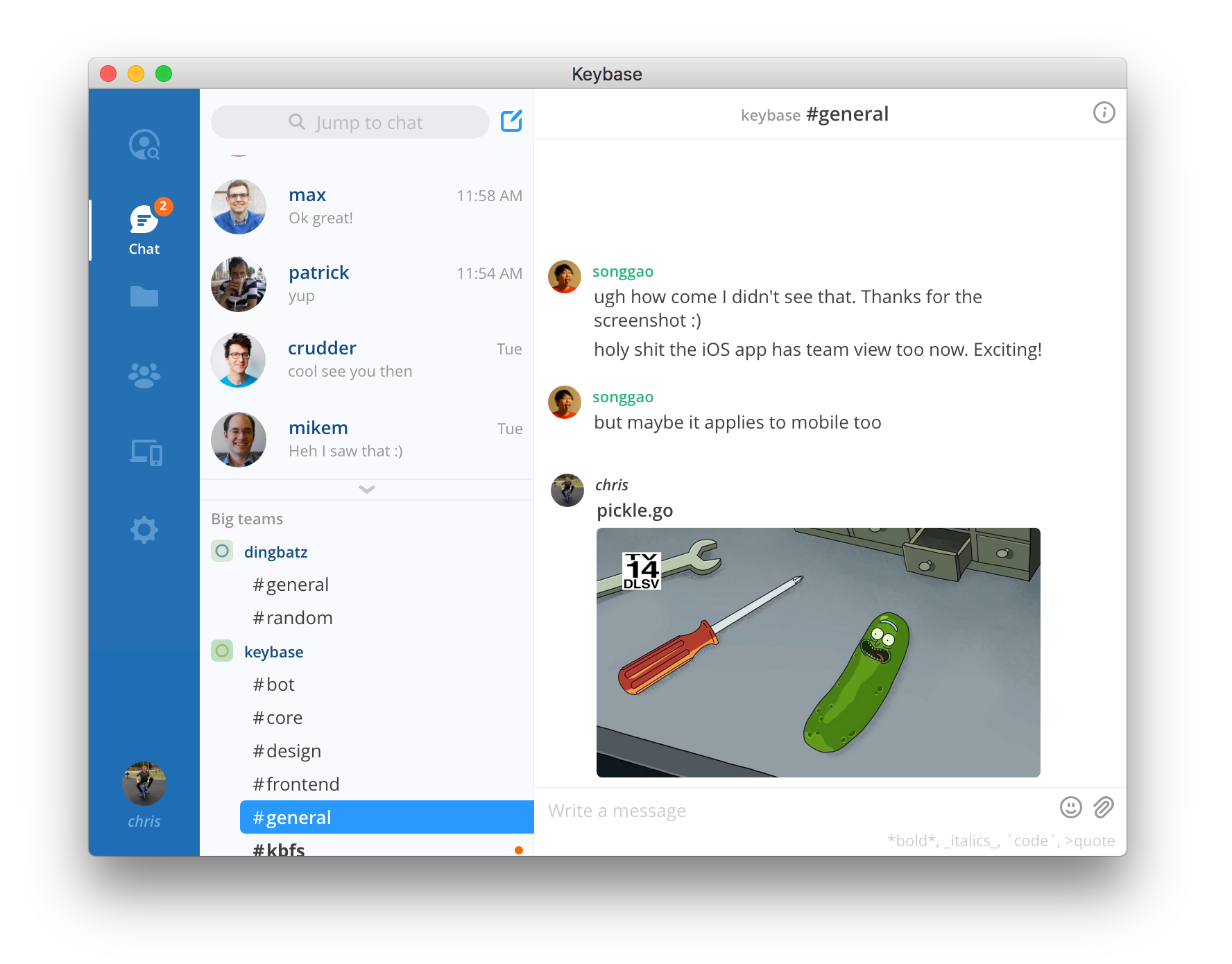Expand the chat list with the chevron
The height and width of the screenshot is (964, 1232).
(x=367, y=490)
